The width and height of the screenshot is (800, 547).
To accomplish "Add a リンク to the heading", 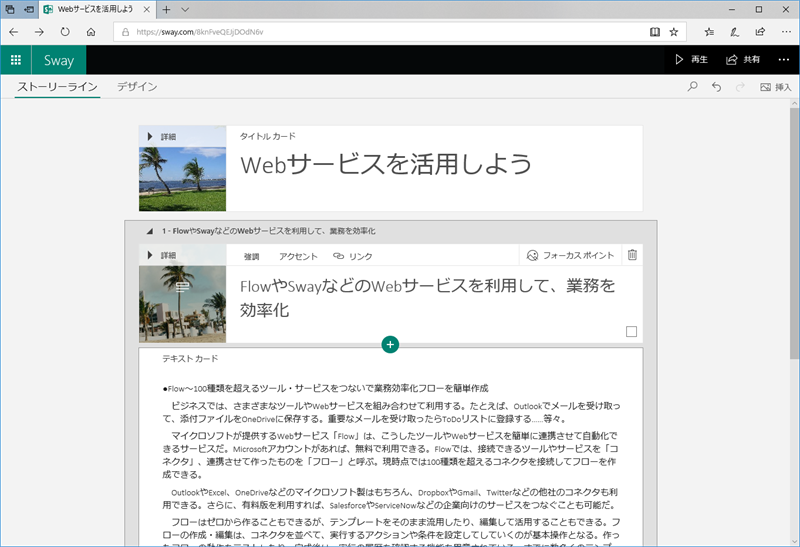I will (x=353, y=256).
